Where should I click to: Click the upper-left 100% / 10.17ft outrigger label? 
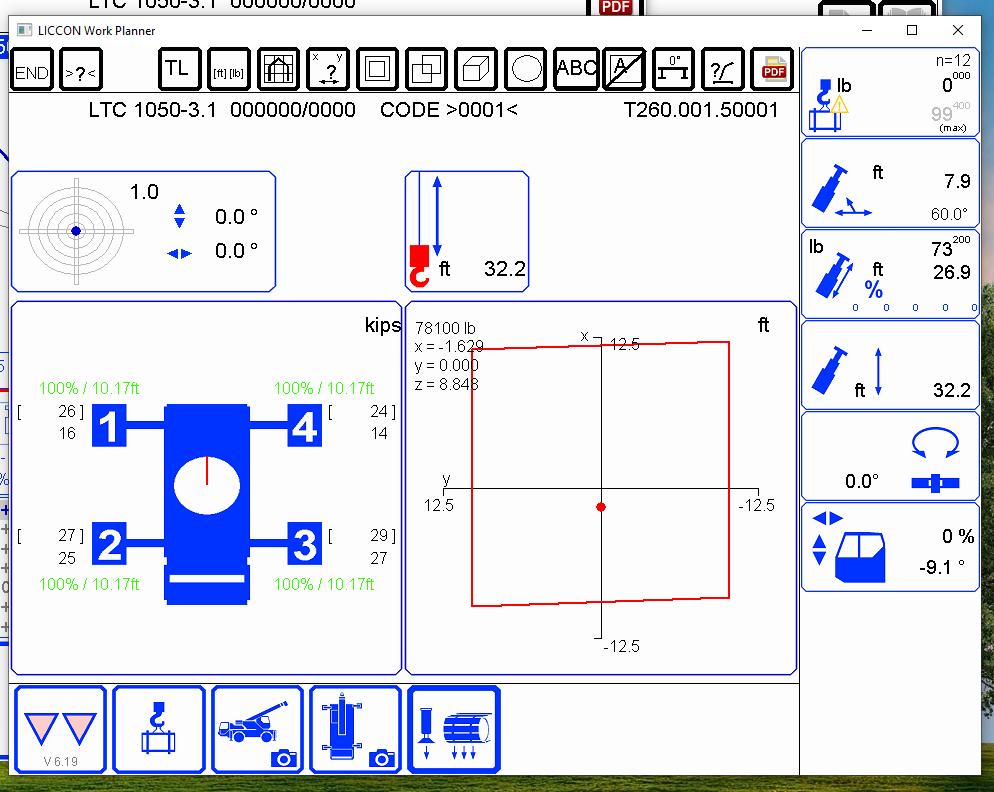click(x=89, y=388)
